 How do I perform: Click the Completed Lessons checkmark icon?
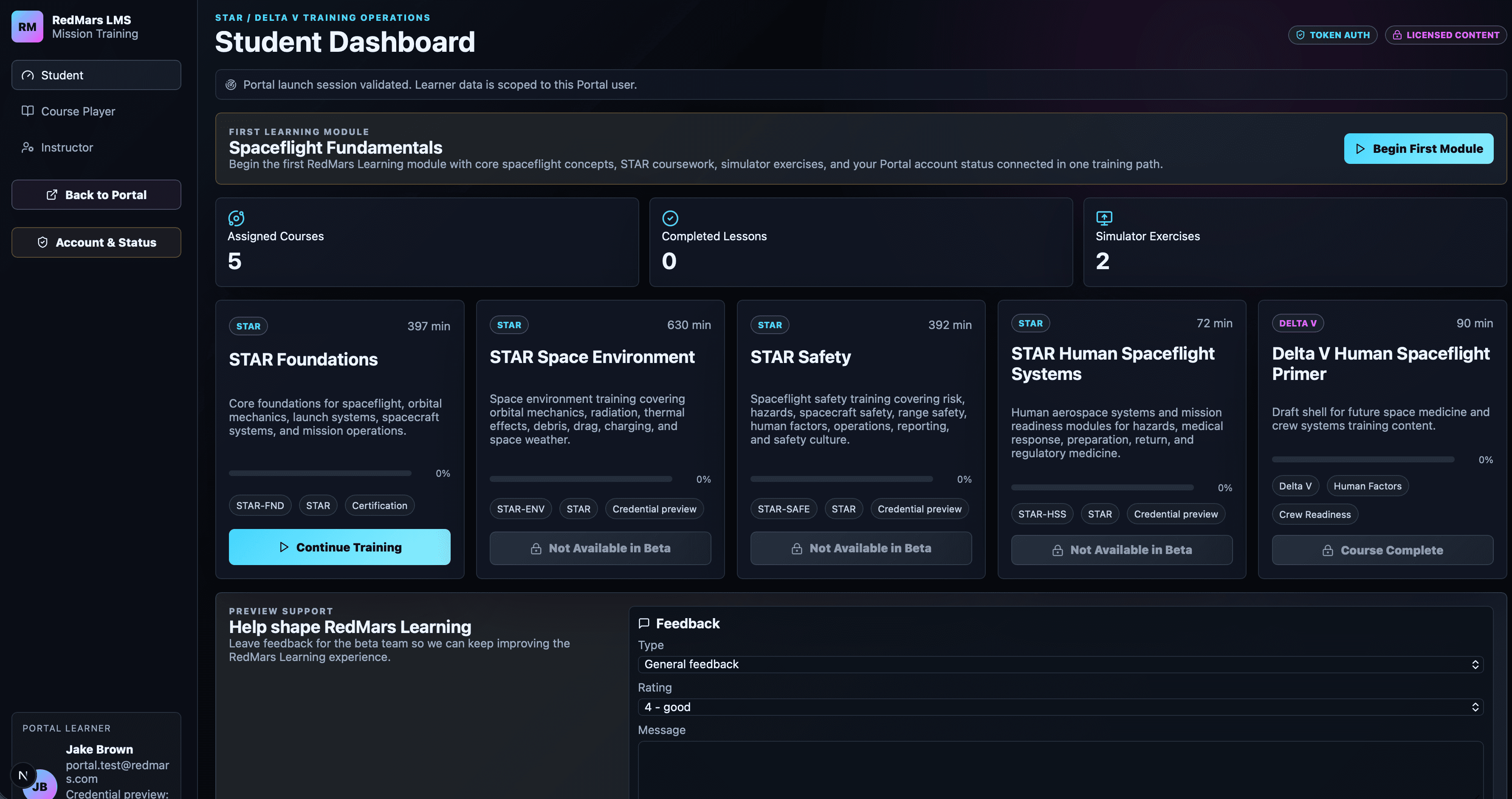(x=670, y=218)
